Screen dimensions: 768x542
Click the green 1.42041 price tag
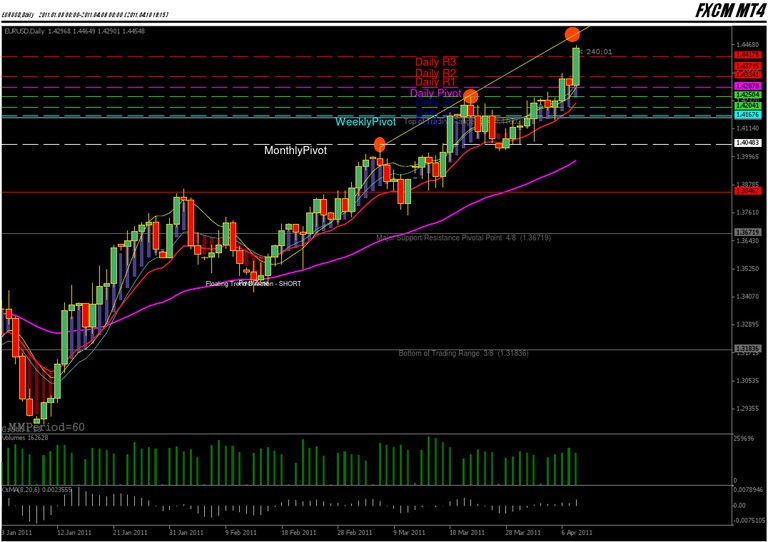pos(747,105)
